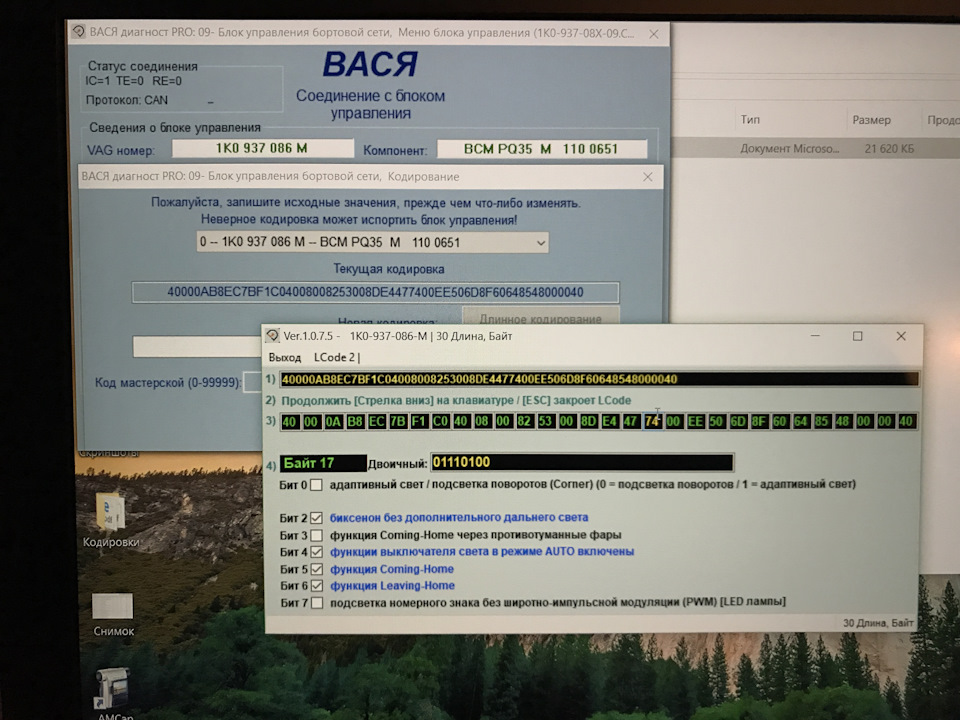Enable Бит 7 подсветка номерного знака checkbox
960x720 pixels.
(317, 603)
